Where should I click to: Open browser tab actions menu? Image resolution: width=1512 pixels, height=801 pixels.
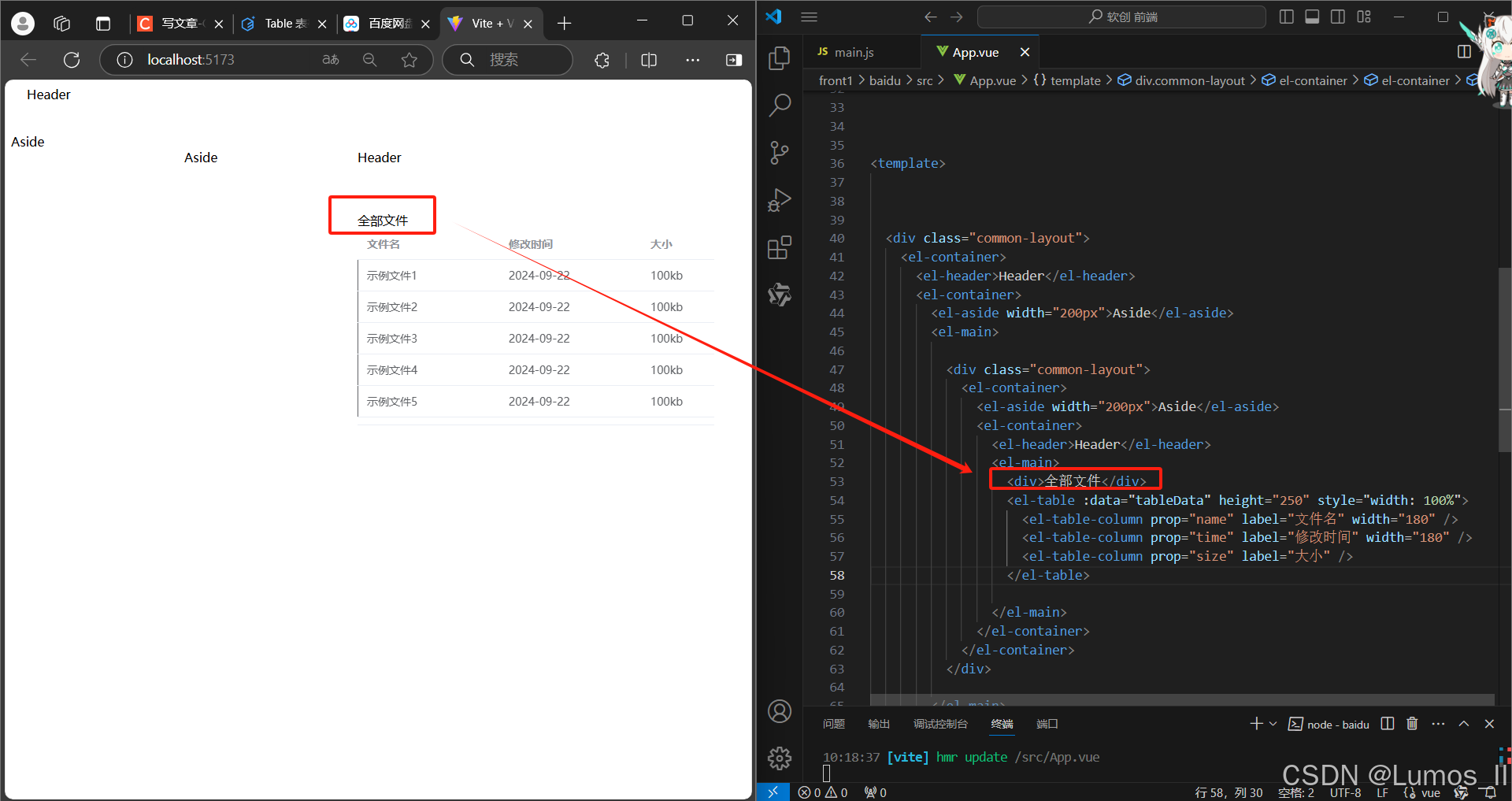pos(103,24)
